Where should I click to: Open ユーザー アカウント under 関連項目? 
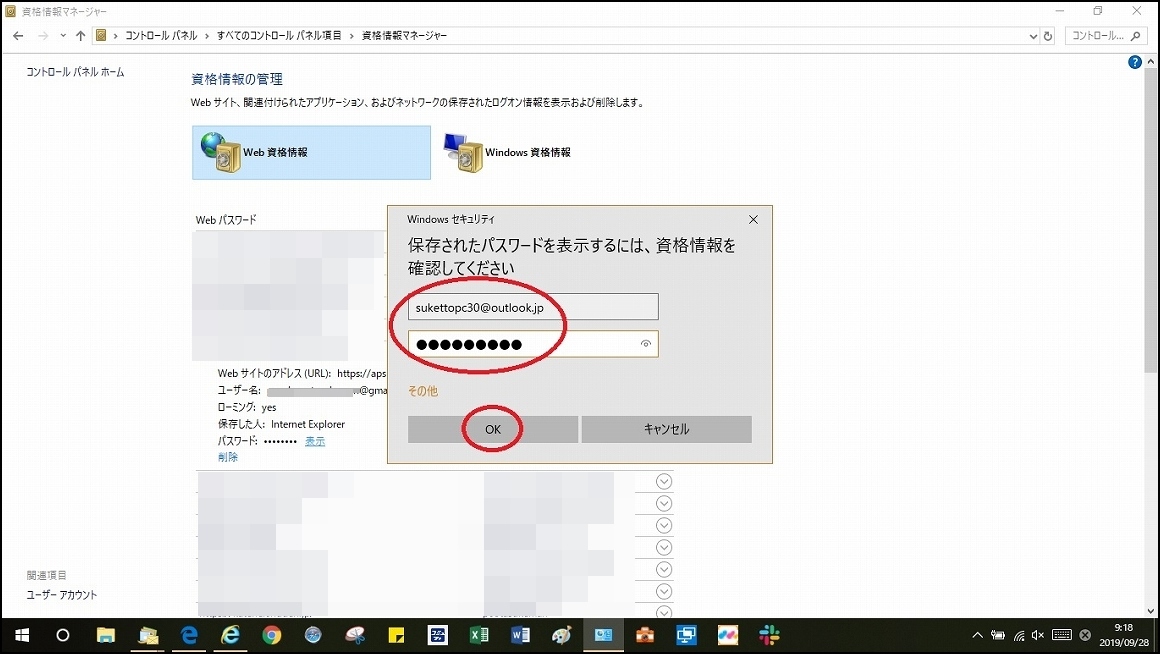click(x=62, y=595)
